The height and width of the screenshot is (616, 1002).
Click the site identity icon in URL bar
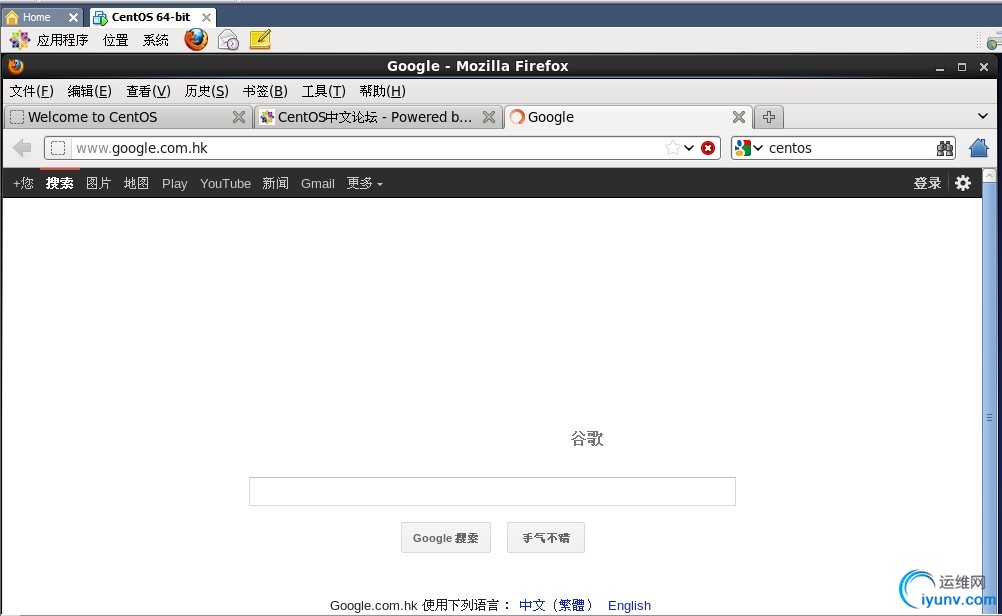(x=58, y=148)
